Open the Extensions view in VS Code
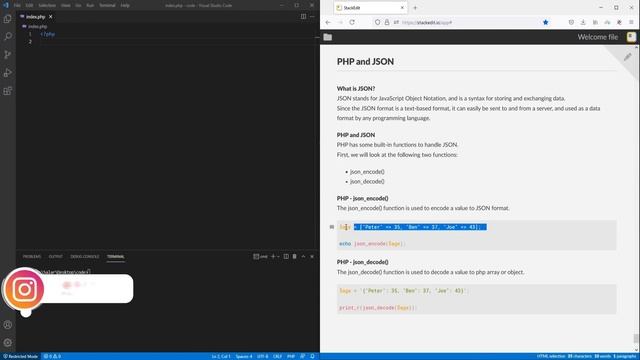The height and width of the screenshot is (360, 640). (x=7, y=91)
